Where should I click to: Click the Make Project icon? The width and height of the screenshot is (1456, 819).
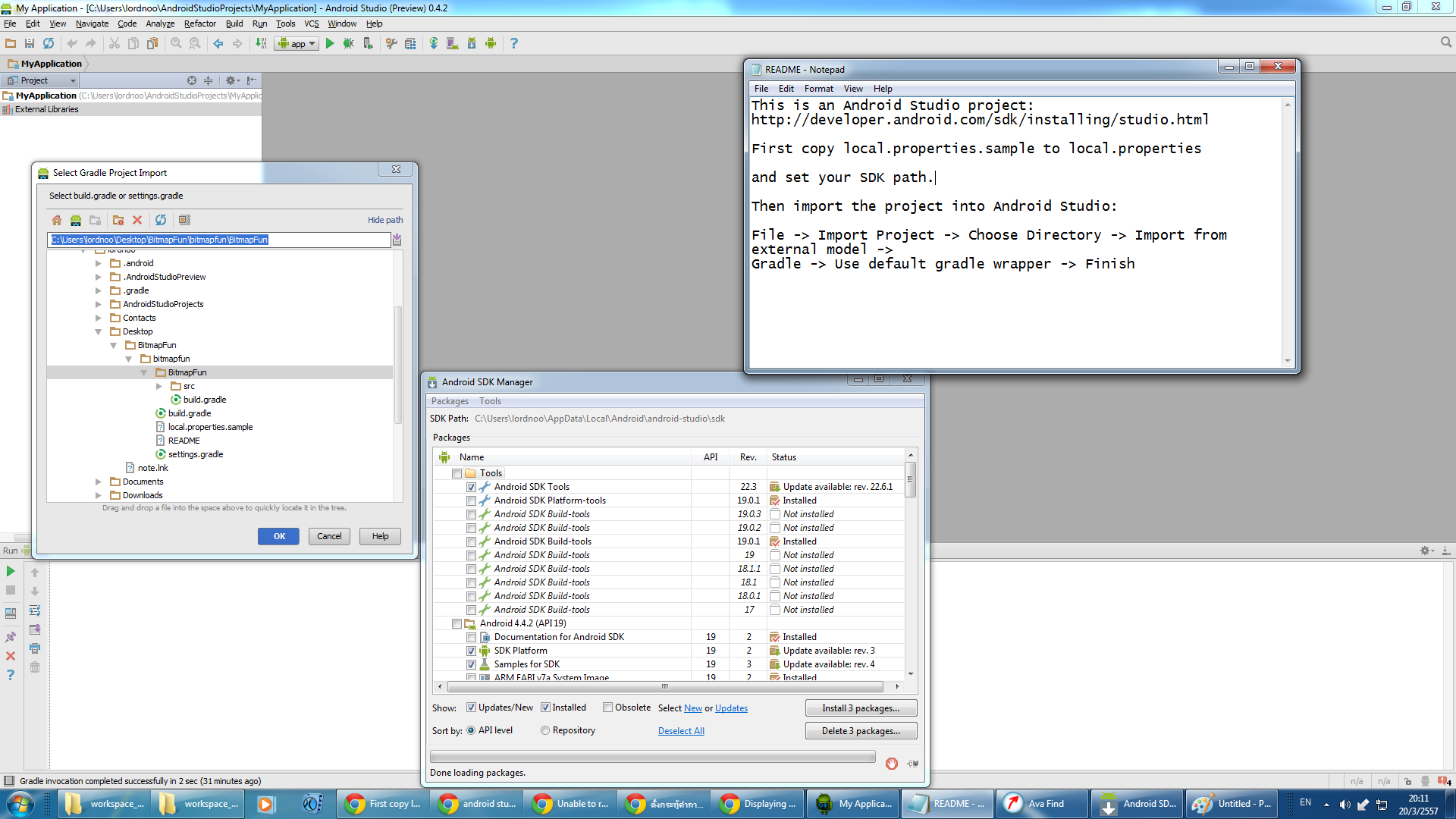tap(261, 43)
